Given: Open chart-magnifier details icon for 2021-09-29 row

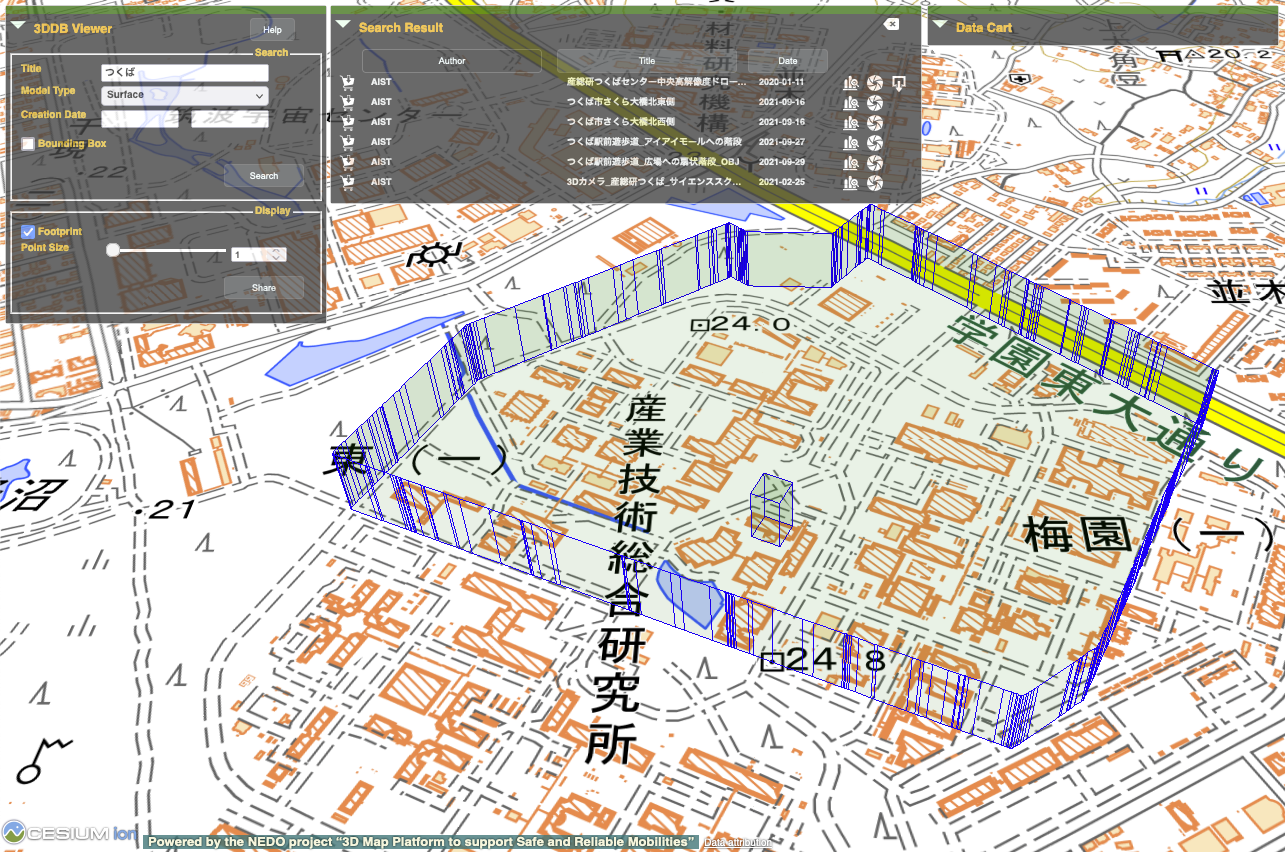Looking at the screenshot, I should coord(851,162).
